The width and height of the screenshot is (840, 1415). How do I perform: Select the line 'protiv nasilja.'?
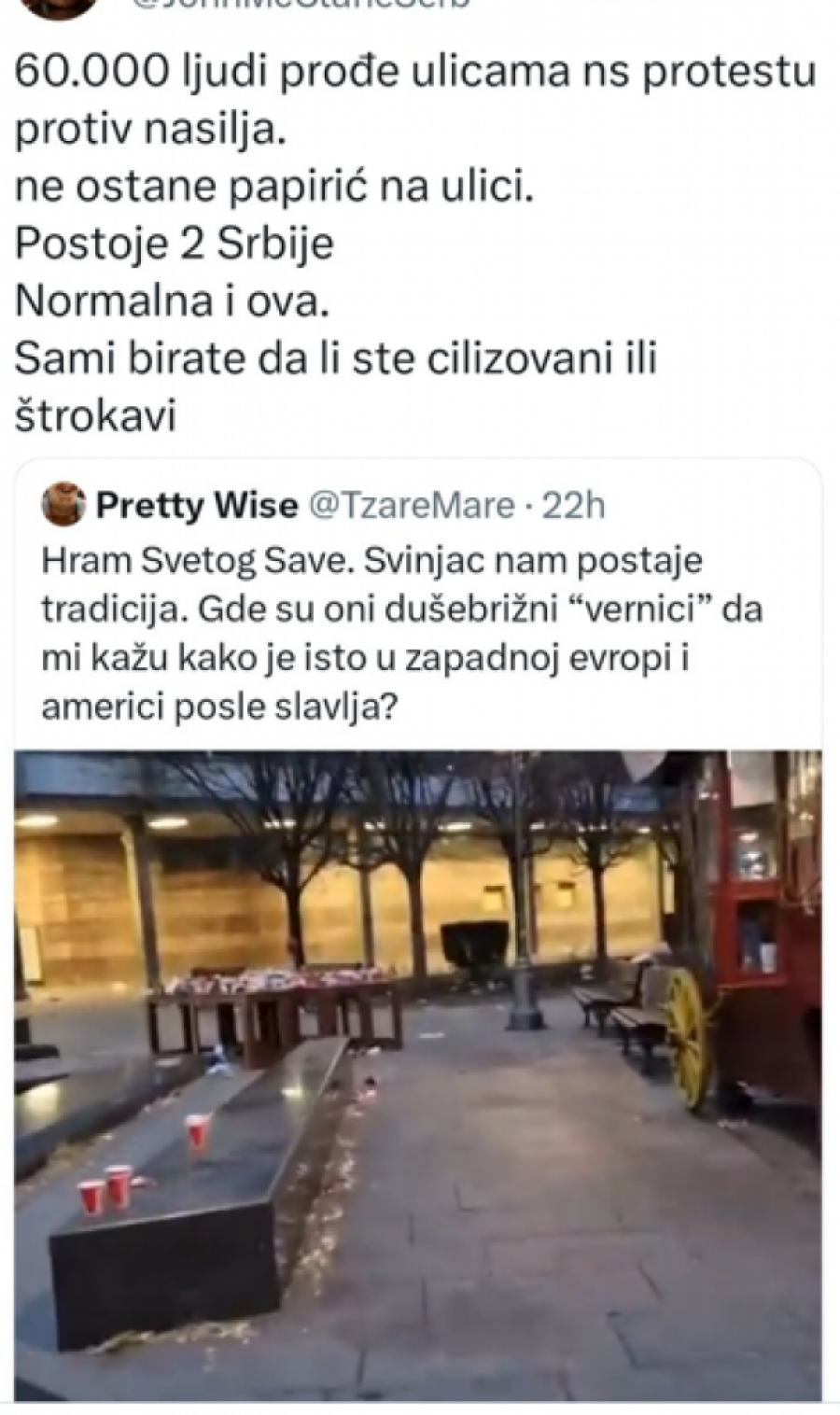(148, 131)
